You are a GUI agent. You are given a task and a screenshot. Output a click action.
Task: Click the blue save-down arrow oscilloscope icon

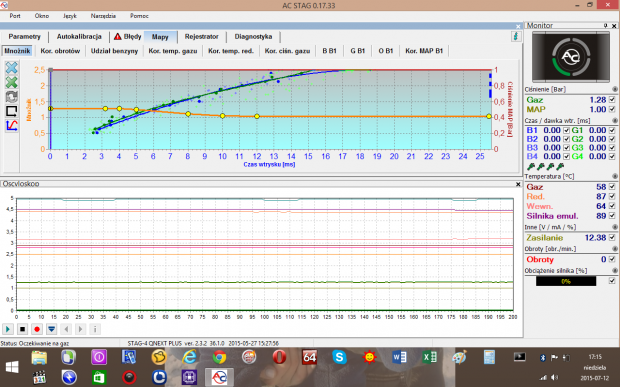click(x=51, y=329)
